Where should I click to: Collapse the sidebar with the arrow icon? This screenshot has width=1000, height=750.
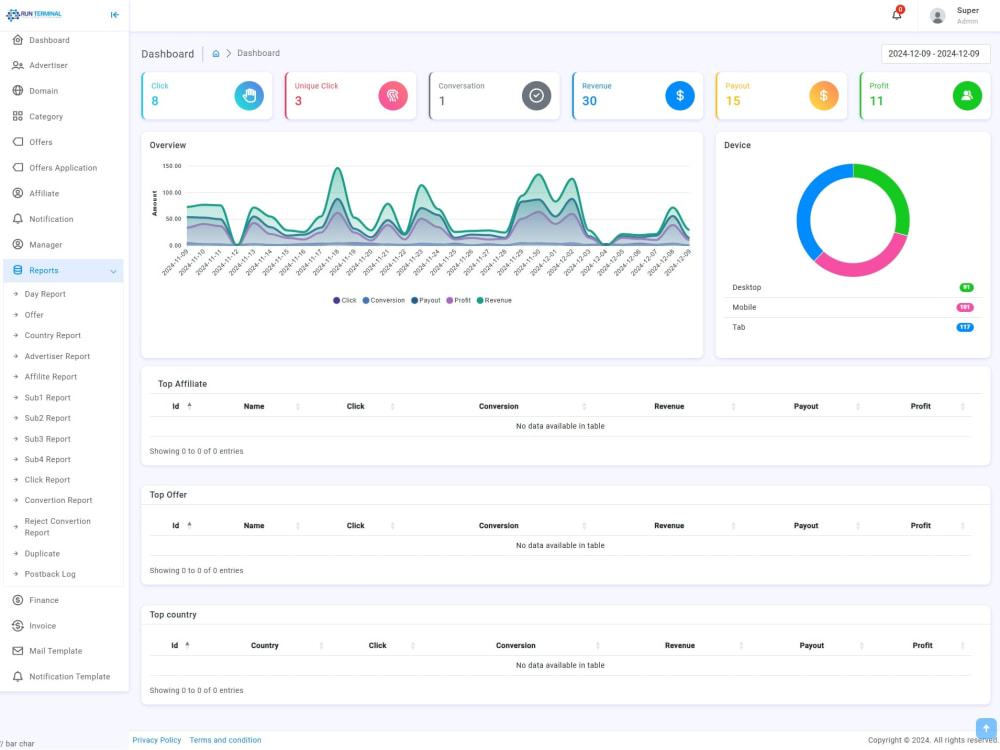click(x=115, y=15)
